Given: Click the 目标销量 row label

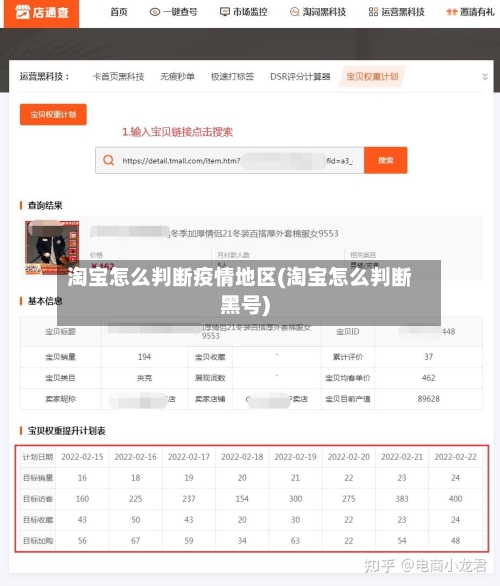Looking at the screenshot, I should point(38,478).
